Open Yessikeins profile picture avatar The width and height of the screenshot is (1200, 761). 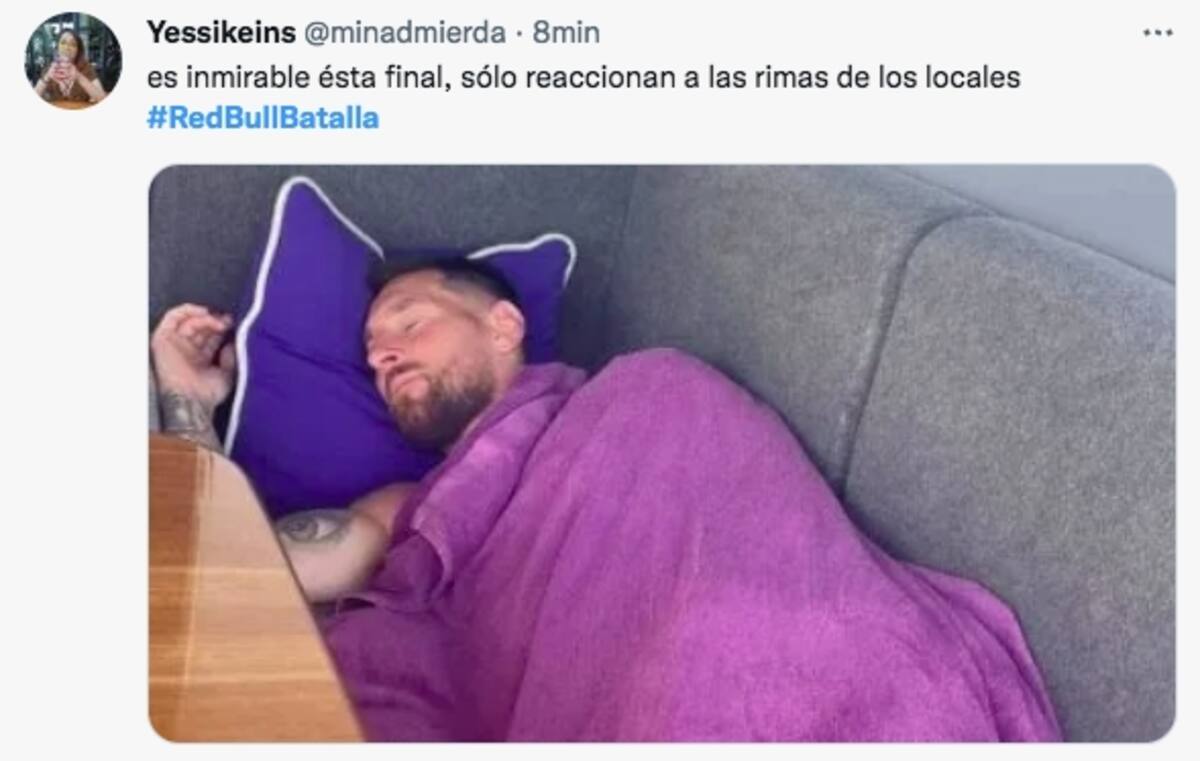(73, 60)
